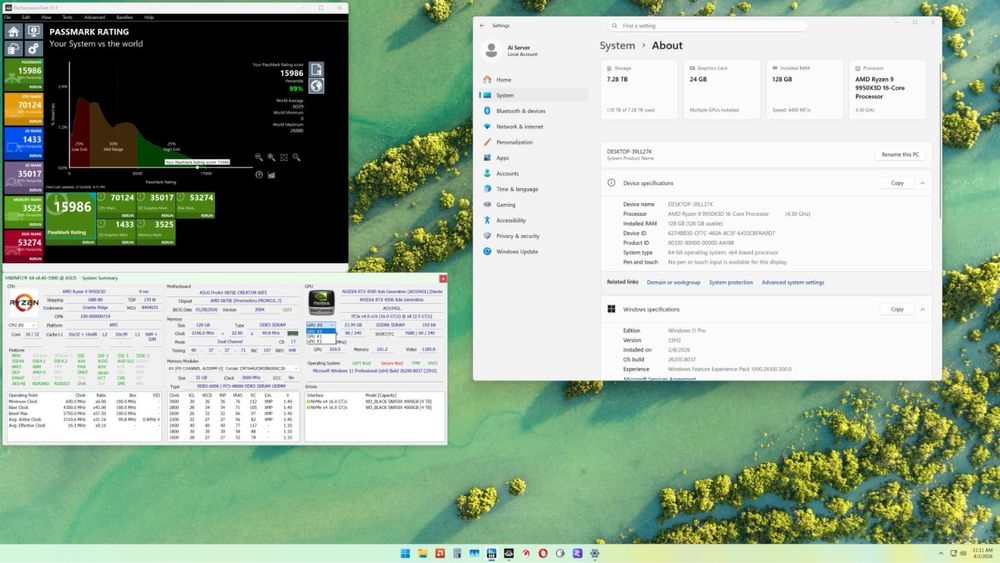
Task: Click the Settings window vertical scrollbar
Action: point(939,141)
